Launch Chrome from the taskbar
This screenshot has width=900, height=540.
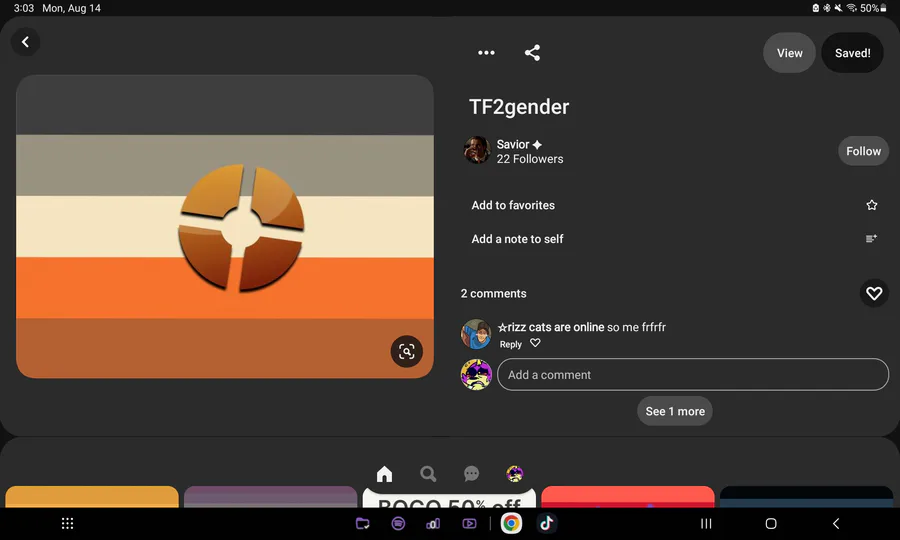(511, 523)
